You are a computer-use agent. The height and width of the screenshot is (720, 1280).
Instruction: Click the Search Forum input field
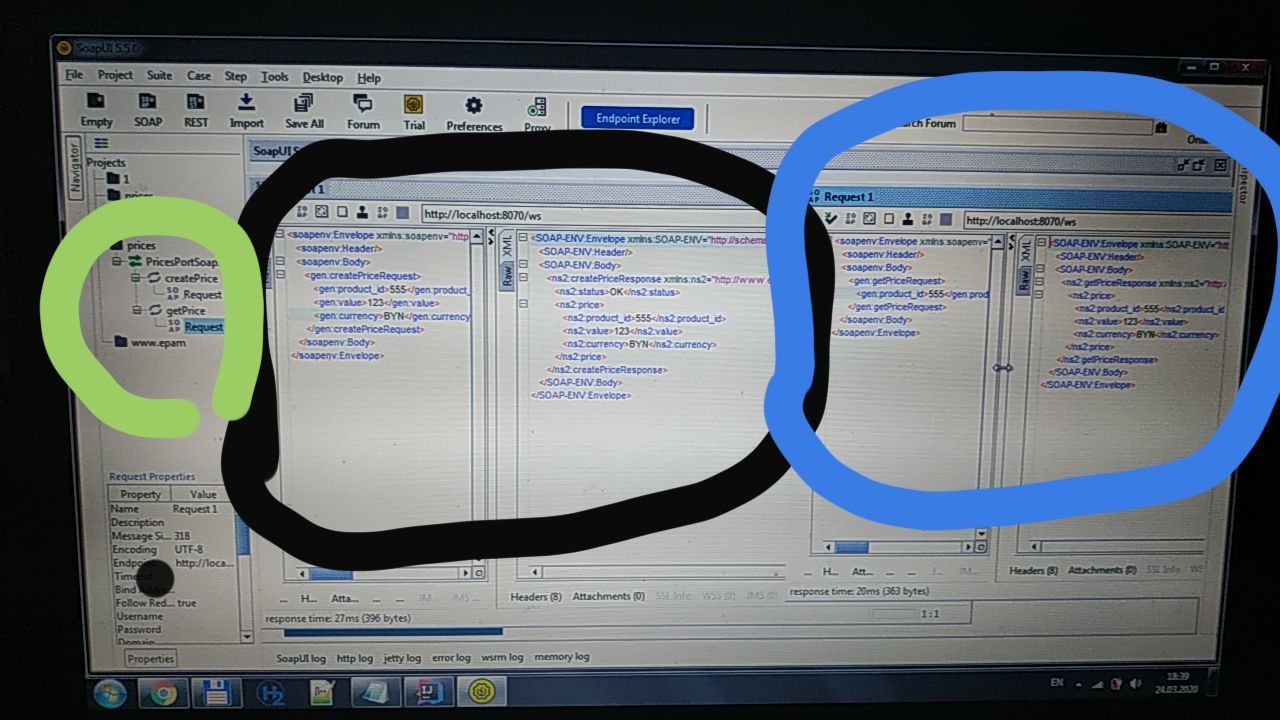point(1057,125)
